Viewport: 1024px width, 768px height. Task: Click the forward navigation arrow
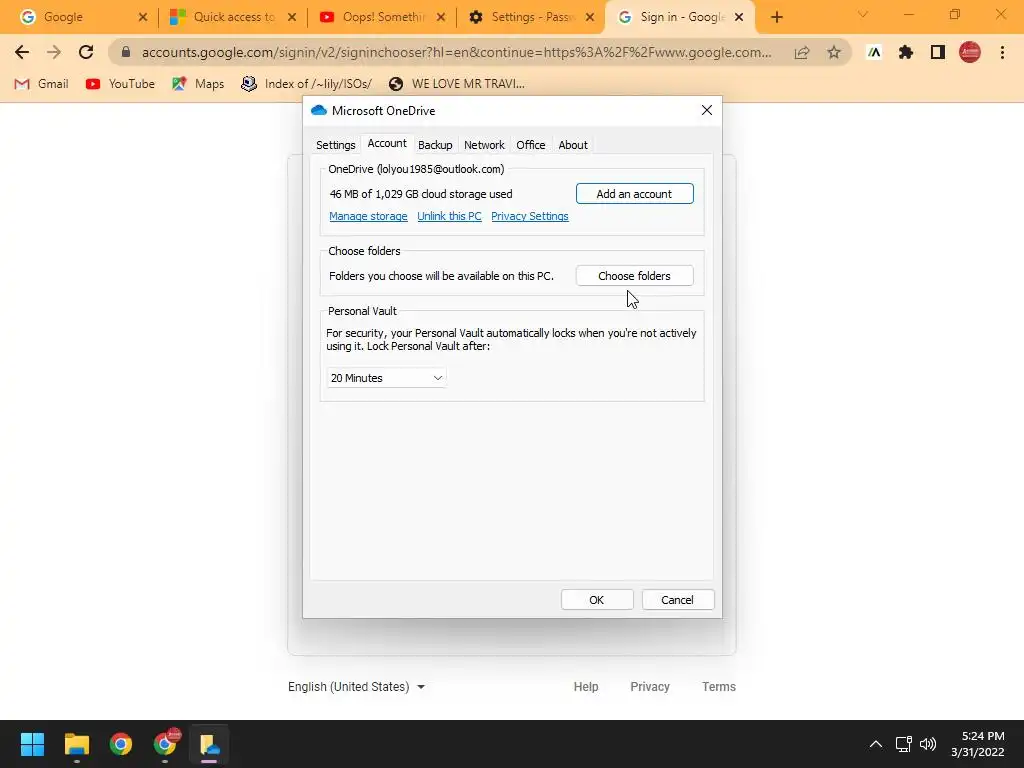[x=54, y=52]
